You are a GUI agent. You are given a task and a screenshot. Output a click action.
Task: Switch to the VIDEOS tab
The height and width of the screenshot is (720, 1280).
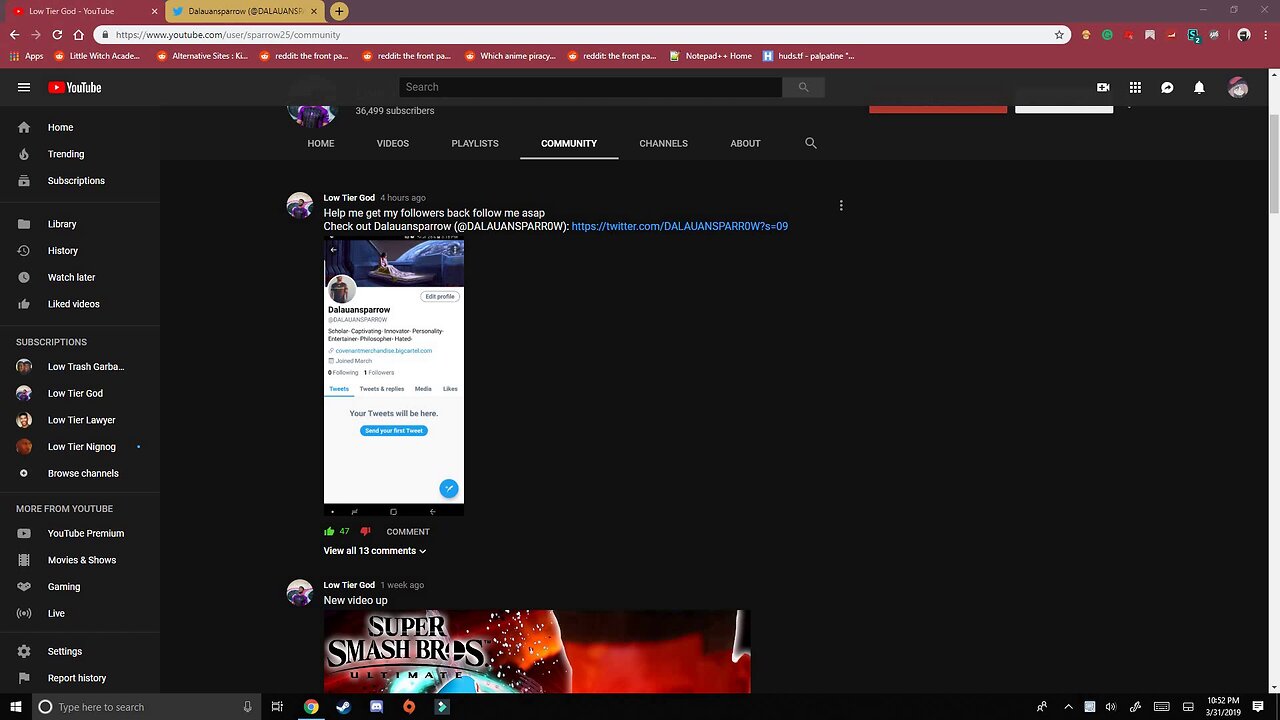pyautogui.click(x=393, y=143)
